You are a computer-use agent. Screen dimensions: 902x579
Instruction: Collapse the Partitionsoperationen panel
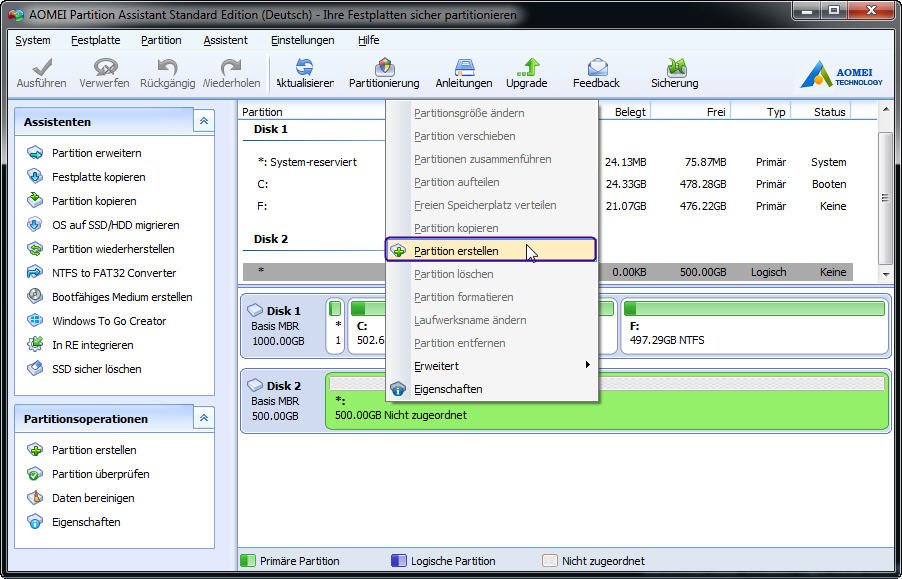click(x=204, y=419)
